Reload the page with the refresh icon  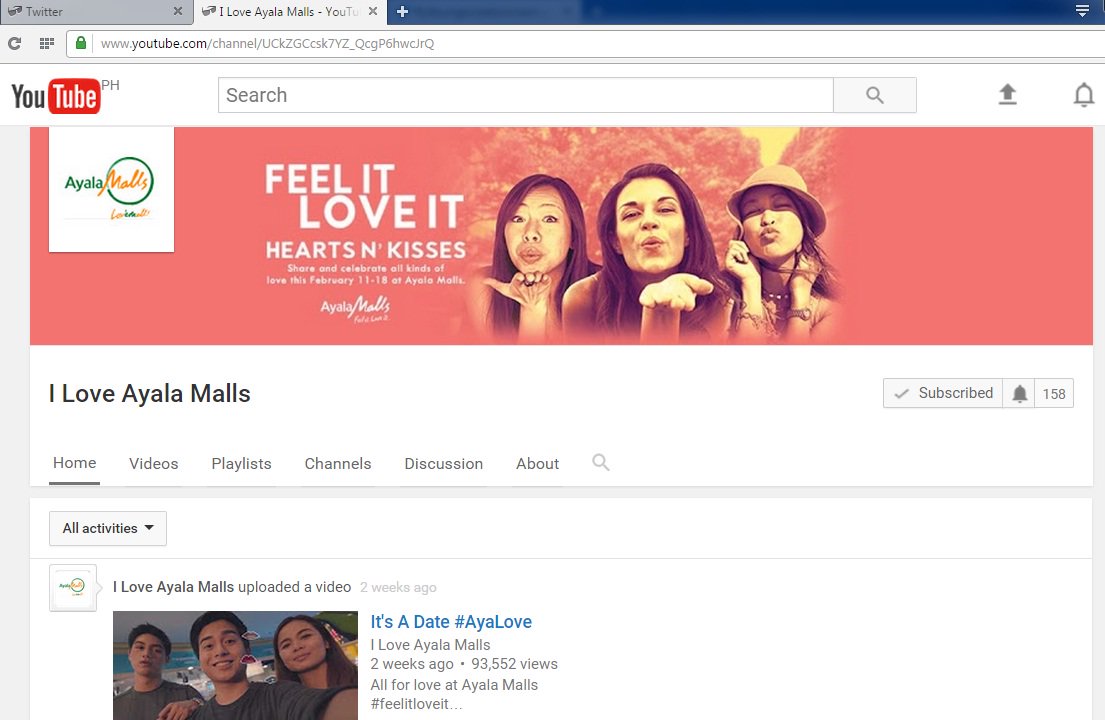click(x=15, y=44)
